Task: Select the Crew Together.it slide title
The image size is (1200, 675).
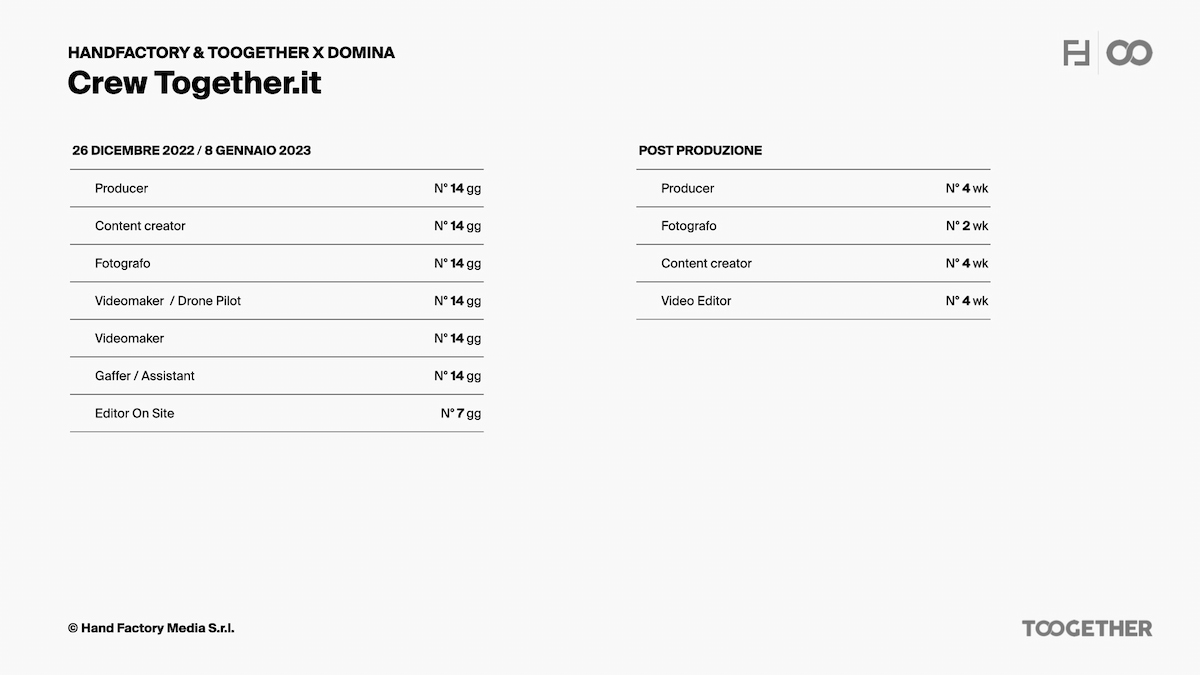Action: [x=194, y=83]
